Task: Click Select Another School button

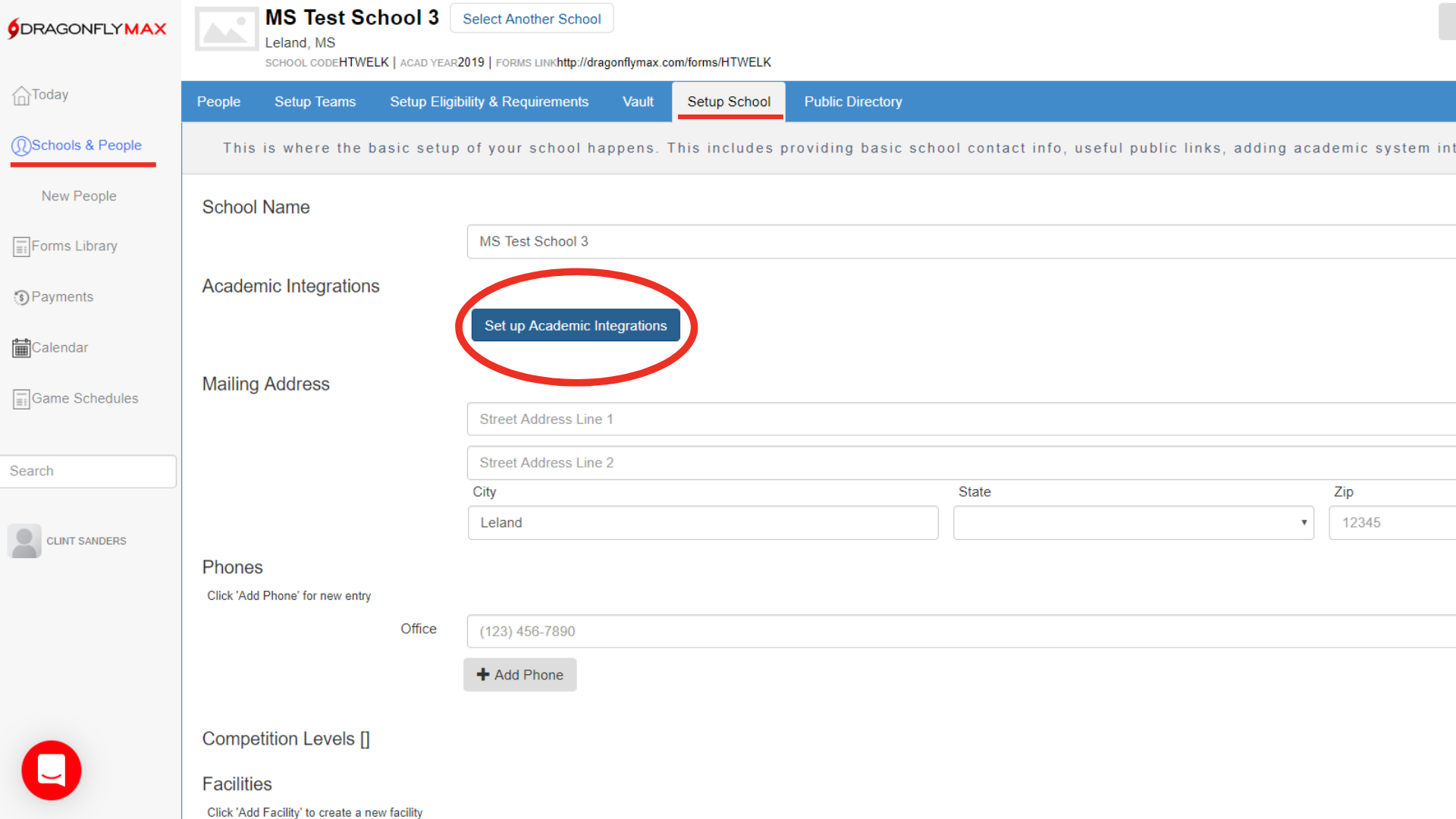Action: tap(532, 19)
